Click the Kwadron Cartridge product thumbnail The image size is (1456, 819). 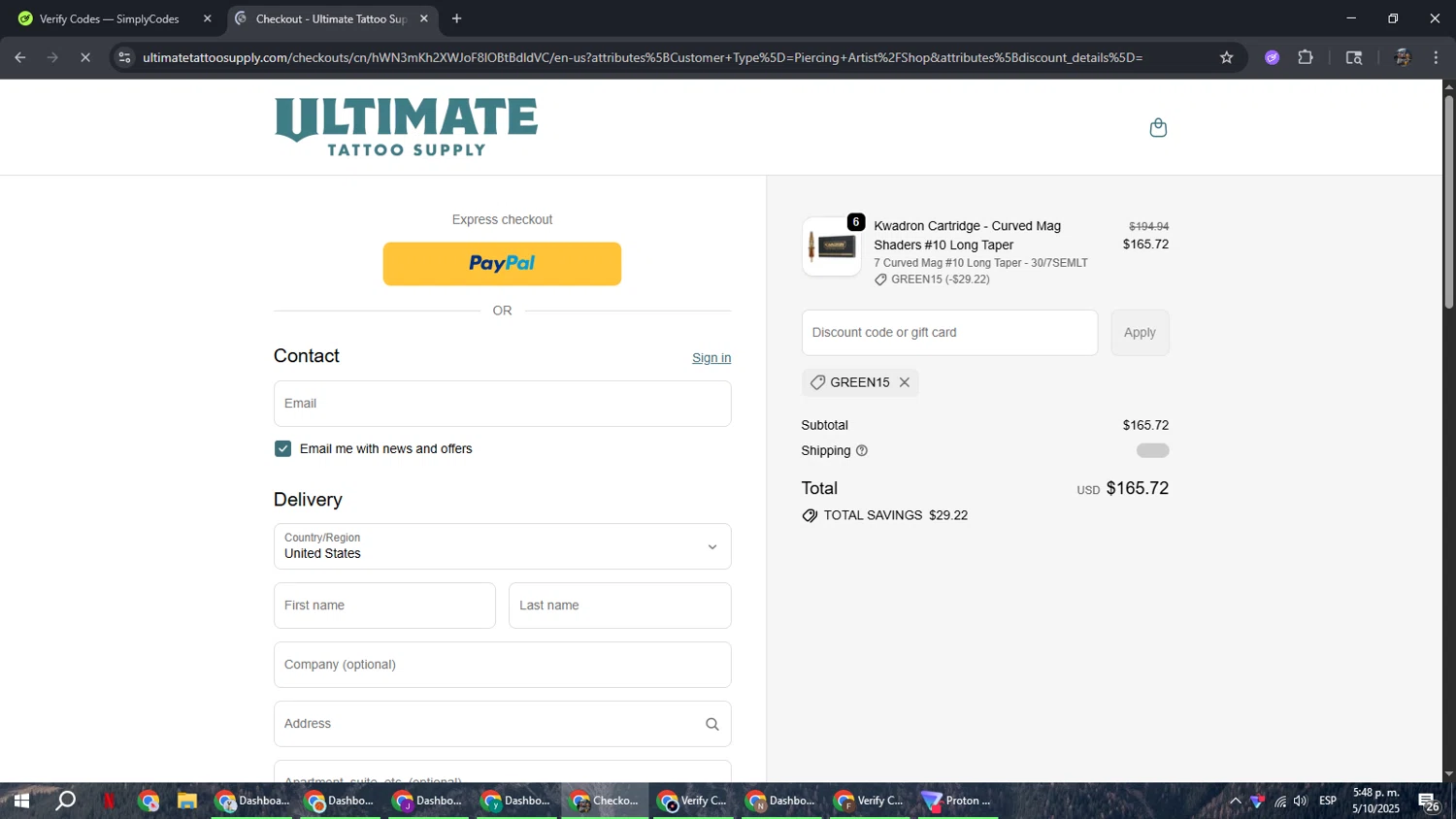pyautogui.click(x=831, y=246)
